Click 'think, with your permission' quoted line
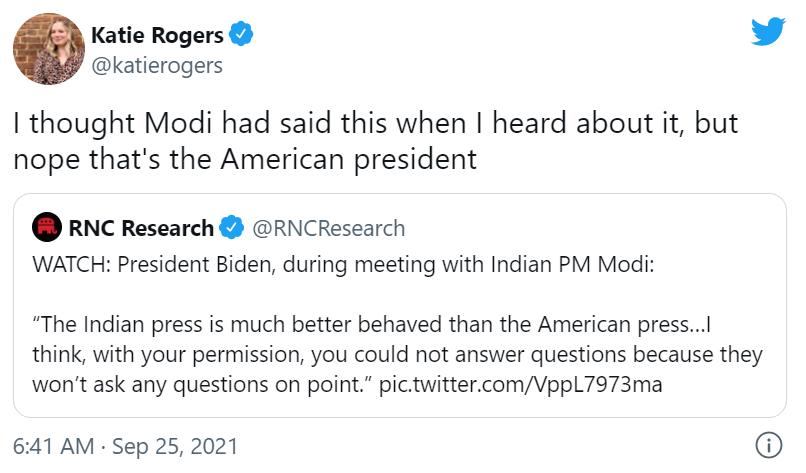The width and height of the screenshot is (806, 473). 397,355
